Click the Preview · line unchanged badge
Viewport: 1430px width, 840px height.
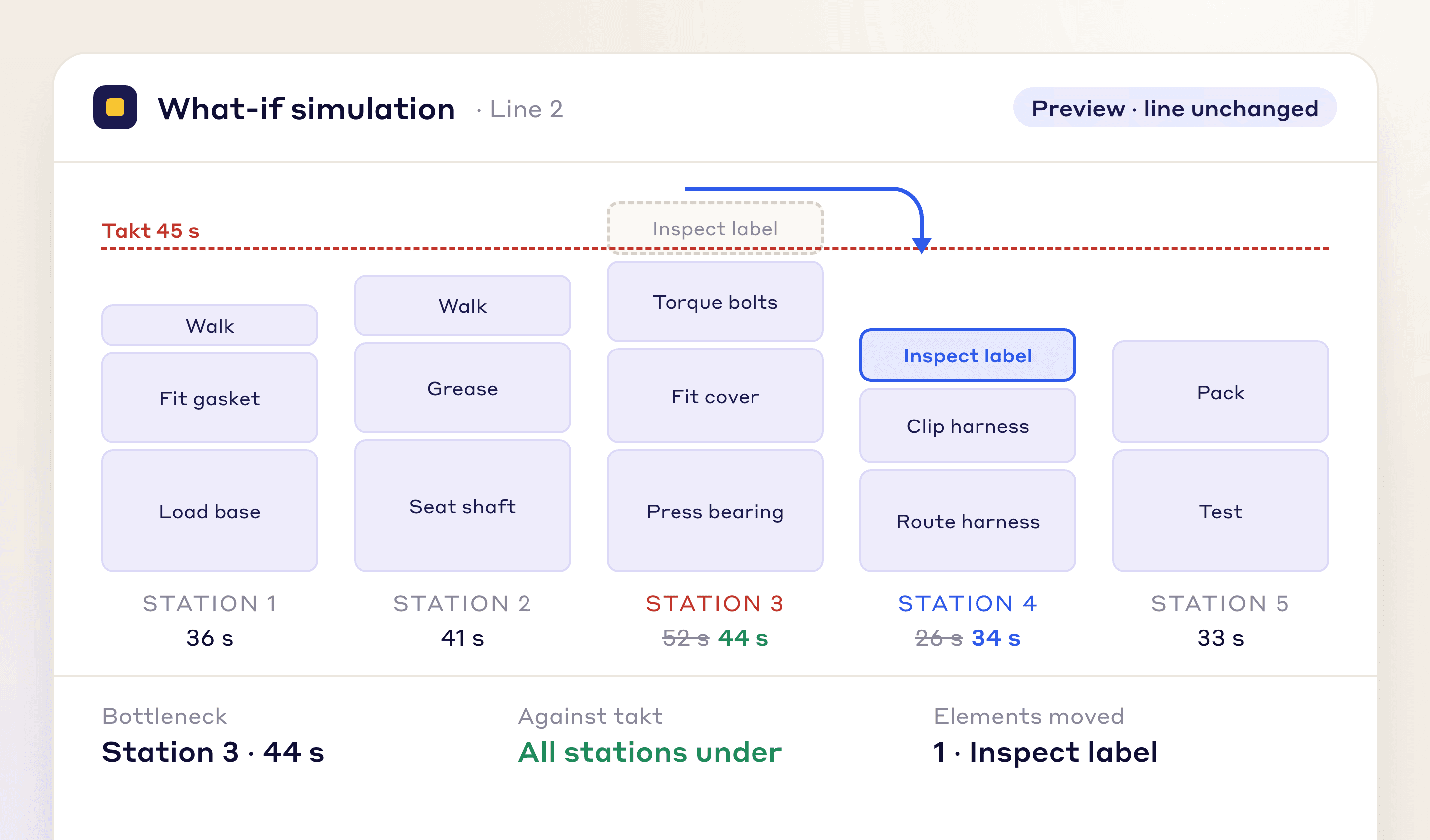tap(1175, 108)
